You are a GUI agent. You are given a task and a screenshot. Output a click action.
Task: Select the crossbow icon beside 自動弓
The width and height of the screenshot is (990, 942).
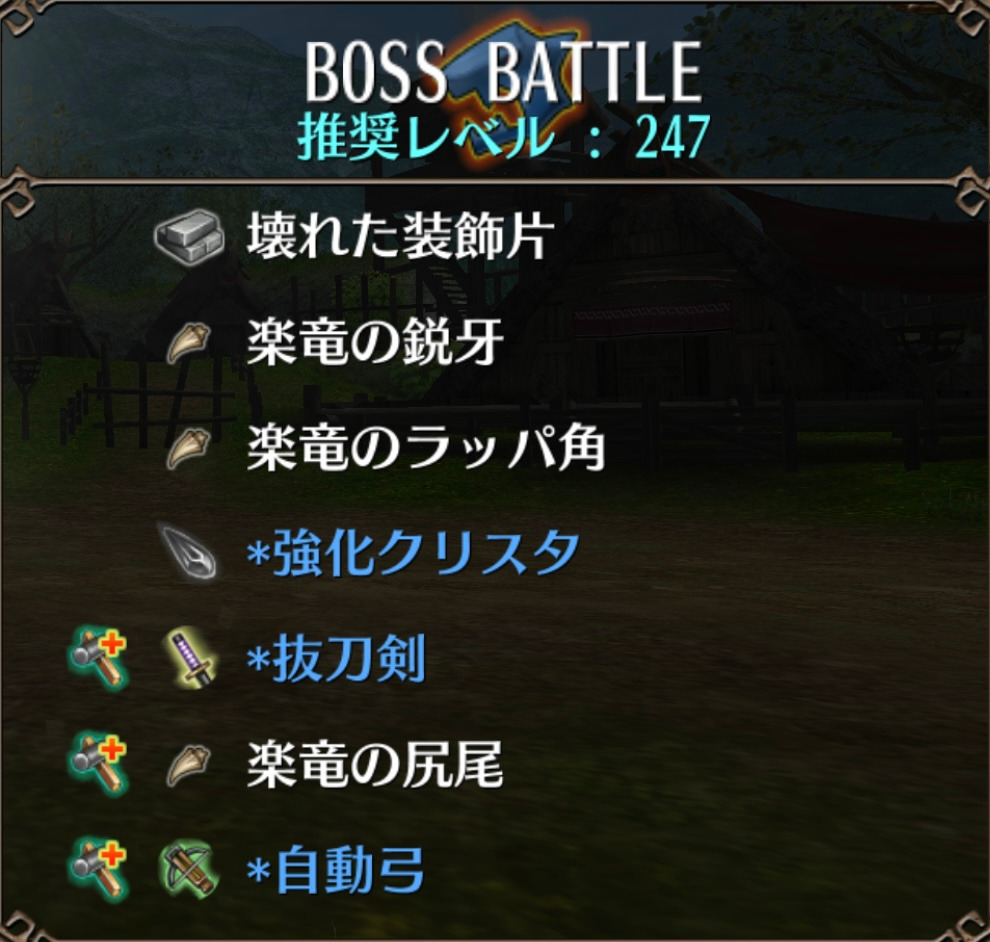tap(188, 871)
